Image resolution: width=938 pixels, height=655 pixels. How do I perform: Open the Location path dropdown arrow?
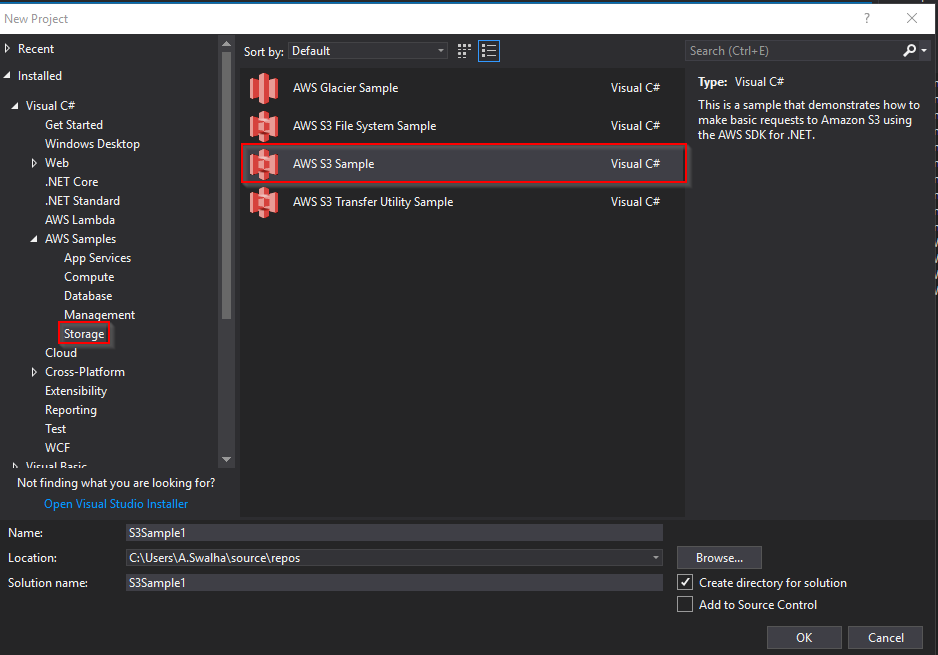656,557
